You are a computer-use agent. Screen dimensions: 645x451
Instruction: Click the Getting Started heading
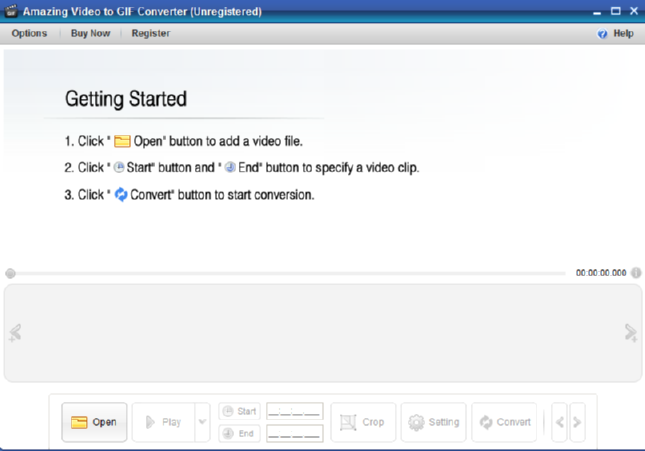click(x=126, y=99)
